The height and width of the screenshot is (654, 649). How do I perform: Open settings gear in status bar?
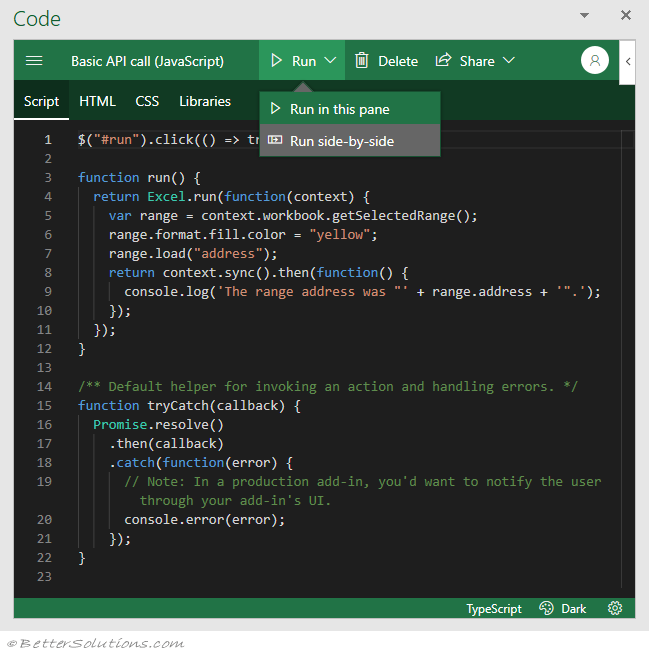click(x=615, y=608)
